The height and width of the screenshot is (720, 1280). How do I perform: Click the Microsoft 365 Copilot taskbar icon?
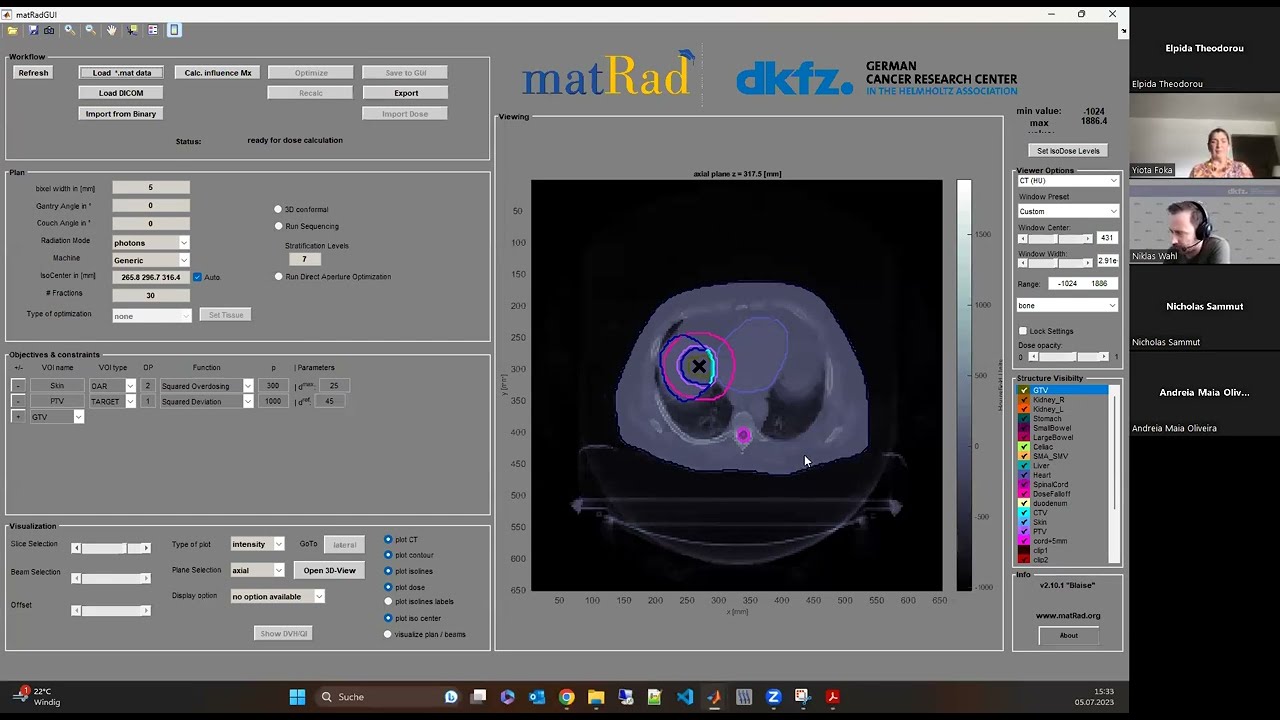click(x=507, y=697)
